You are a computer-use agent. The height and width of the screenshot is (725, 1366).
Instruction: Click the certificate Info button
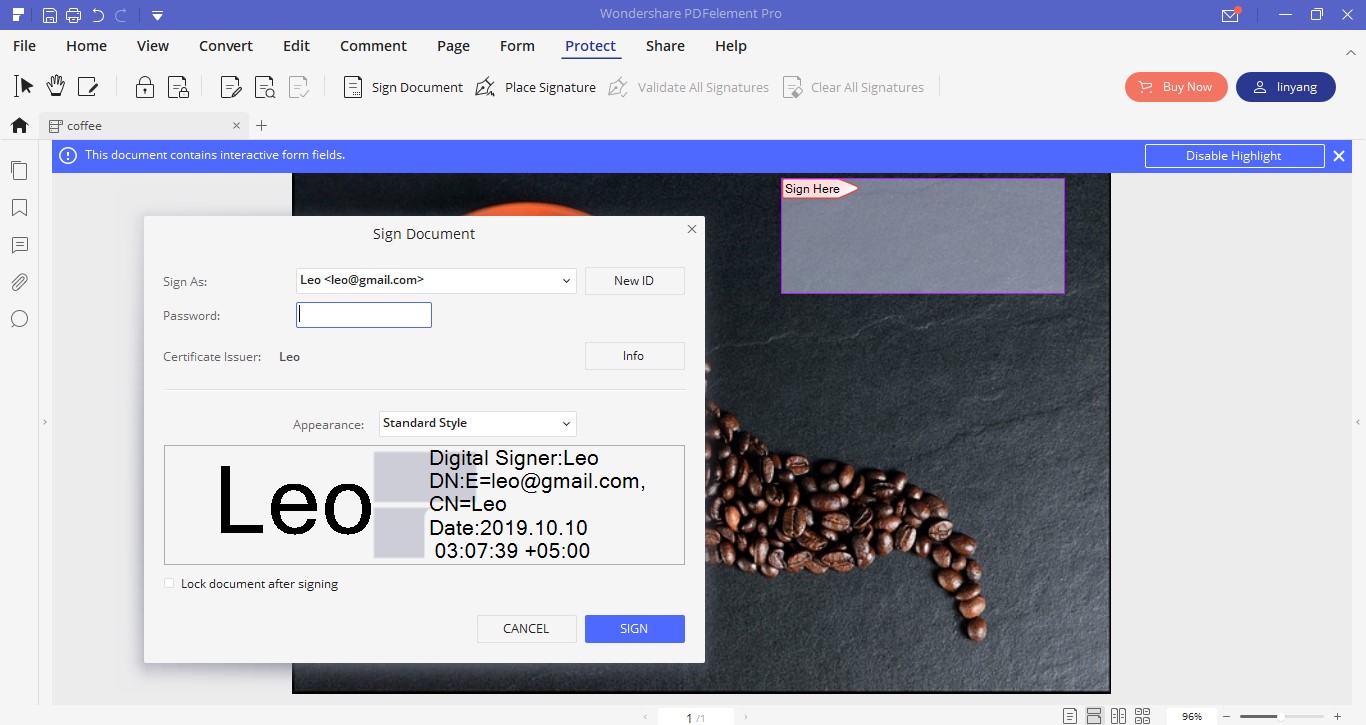[634, 356]
